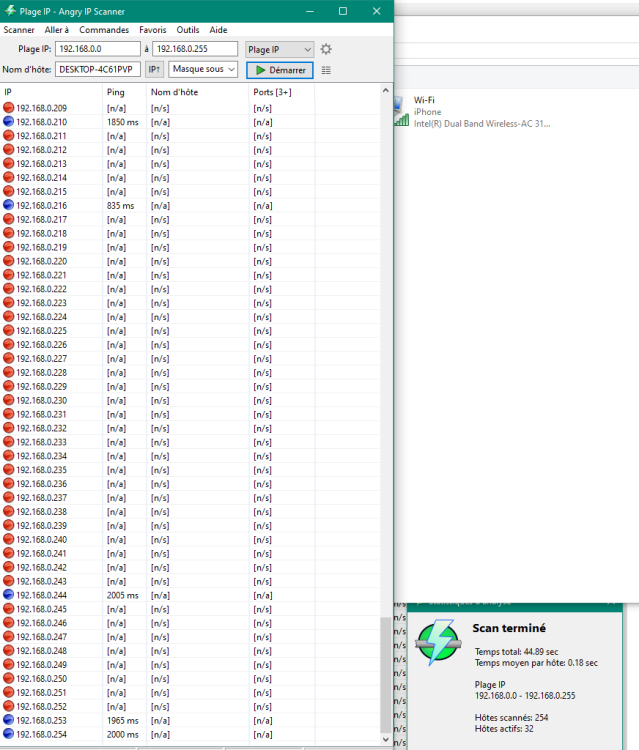Open the fetchers list icon beside Démarrer
Screen dimensions: 639x750
click(x=326, y=70)
